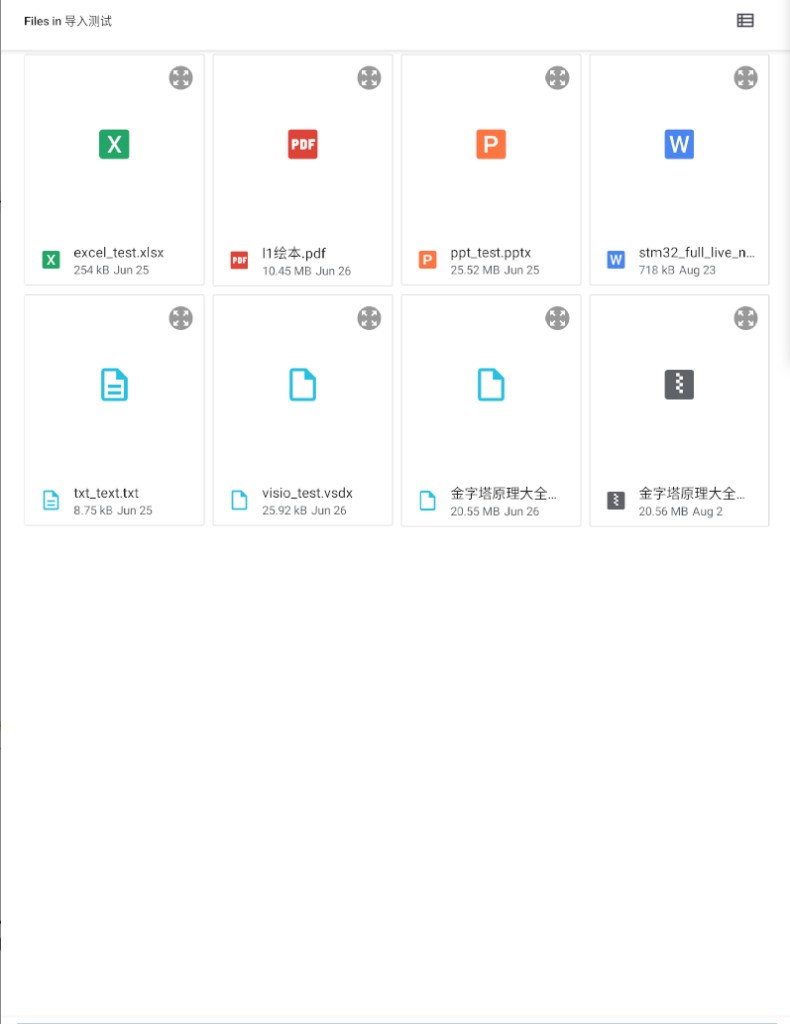Select the 金字塔原理大全... name dated Aug 2
This screenshot has height=1024, width=790.
[691, 493]
